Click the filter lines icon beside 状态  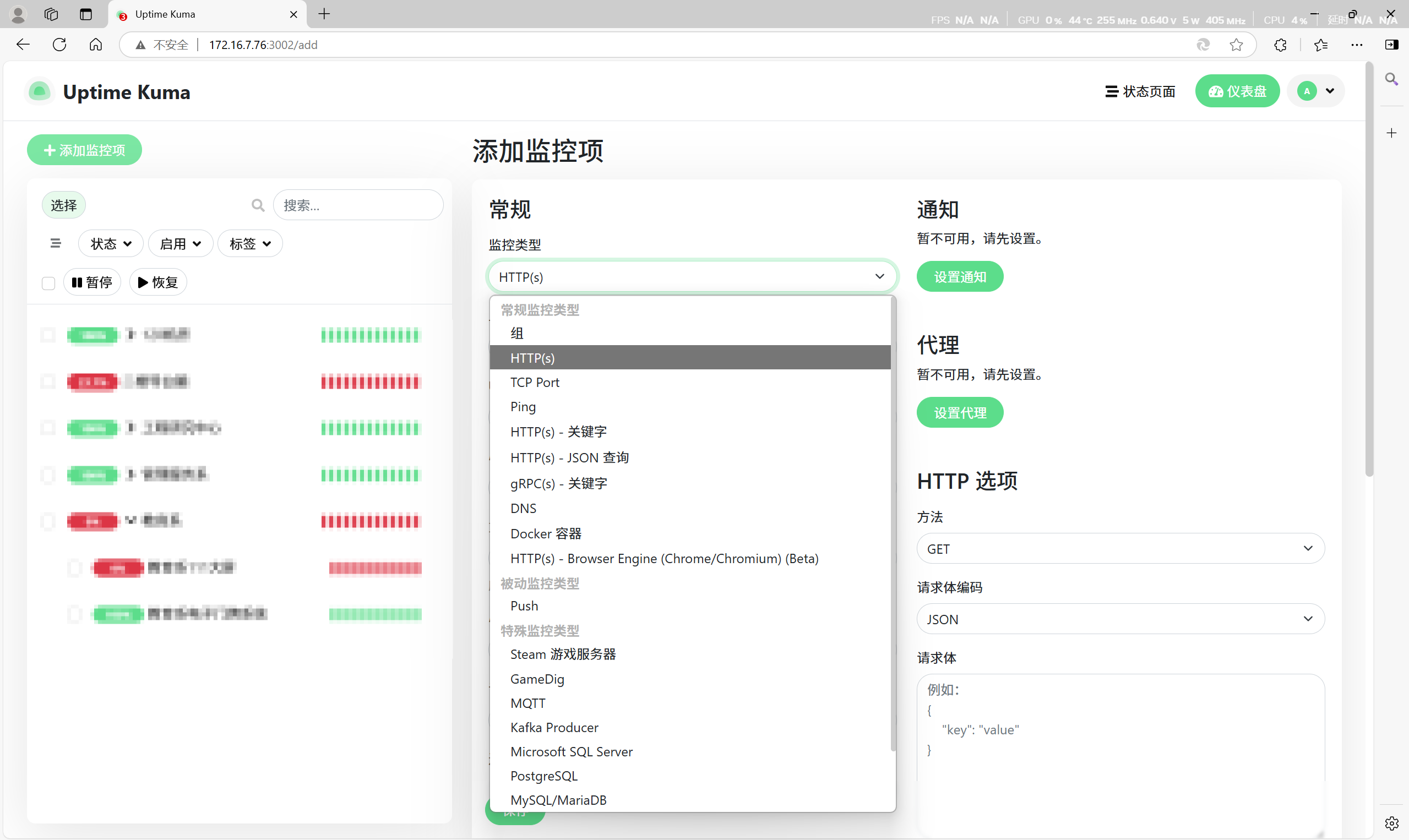56,243
